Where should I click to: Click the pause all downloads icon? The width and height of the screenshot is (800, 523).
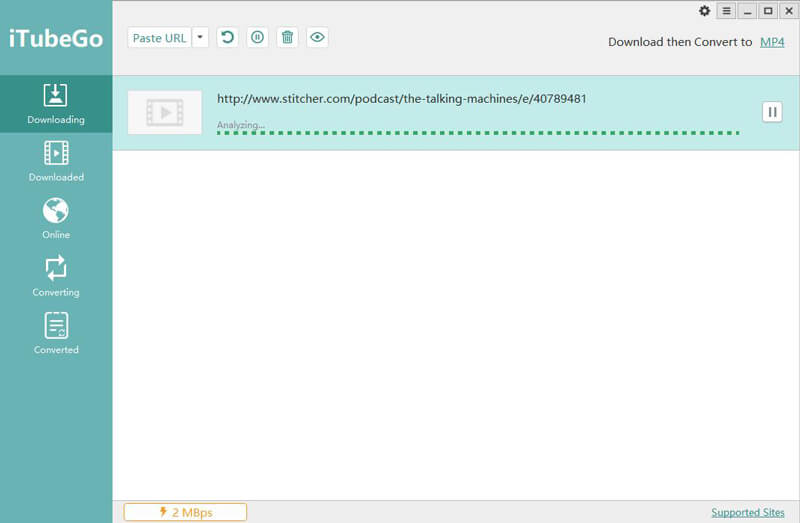pyautogui.click(x=258, y=37)
